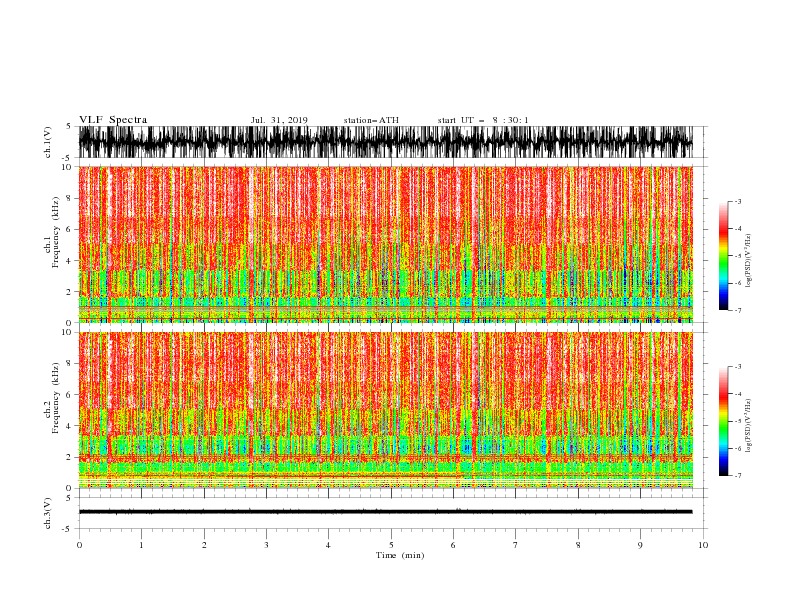The image size is (792, 612).
Task: Click tick label "9" on Time axis
Action: pyautogui.click(x=640, y=545)
